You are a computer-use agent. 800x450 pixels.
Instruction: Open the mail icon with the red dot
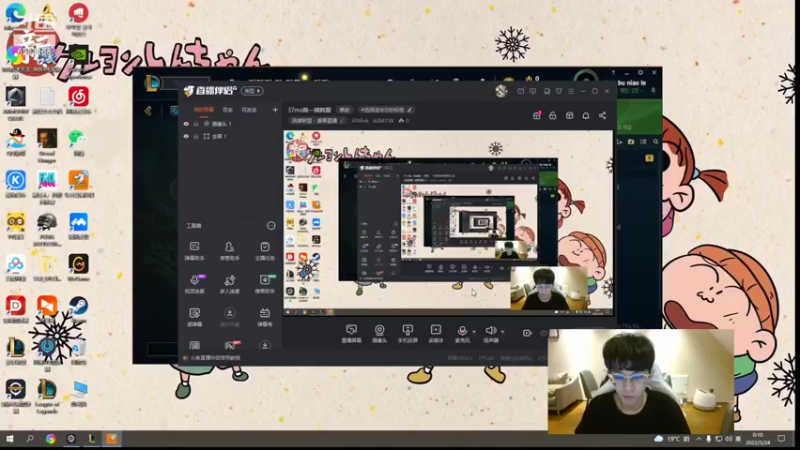(520, 91)
